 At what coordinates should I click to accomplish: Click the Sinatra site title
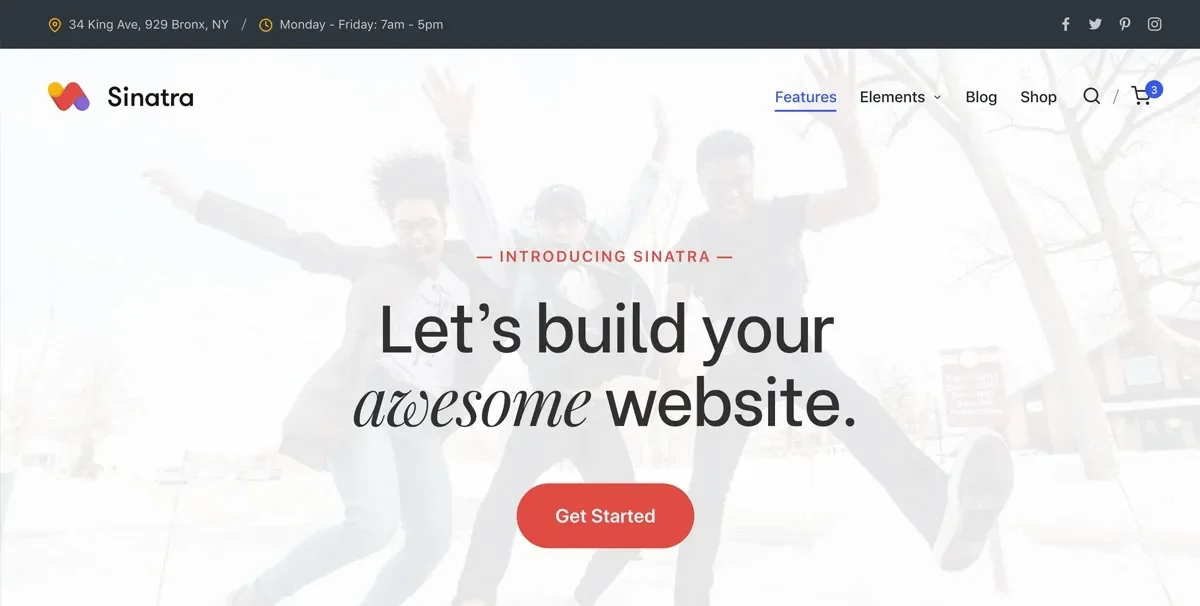(x=150, y=97)
